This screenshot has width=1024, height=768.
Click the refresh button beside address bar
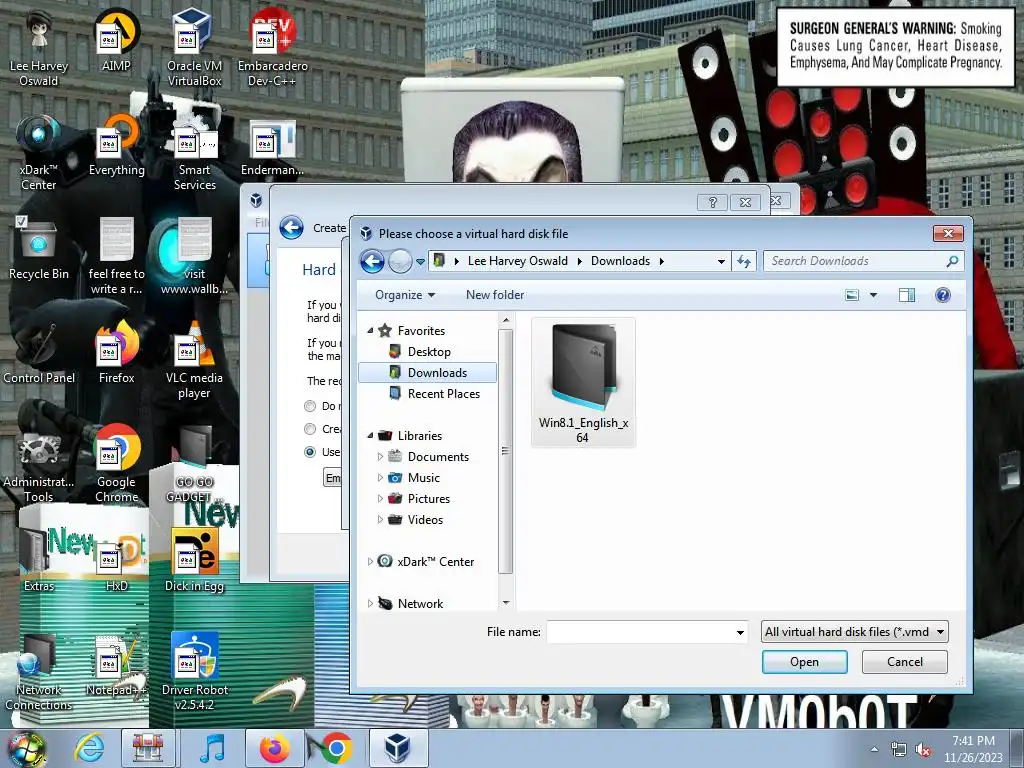(744, 261)
